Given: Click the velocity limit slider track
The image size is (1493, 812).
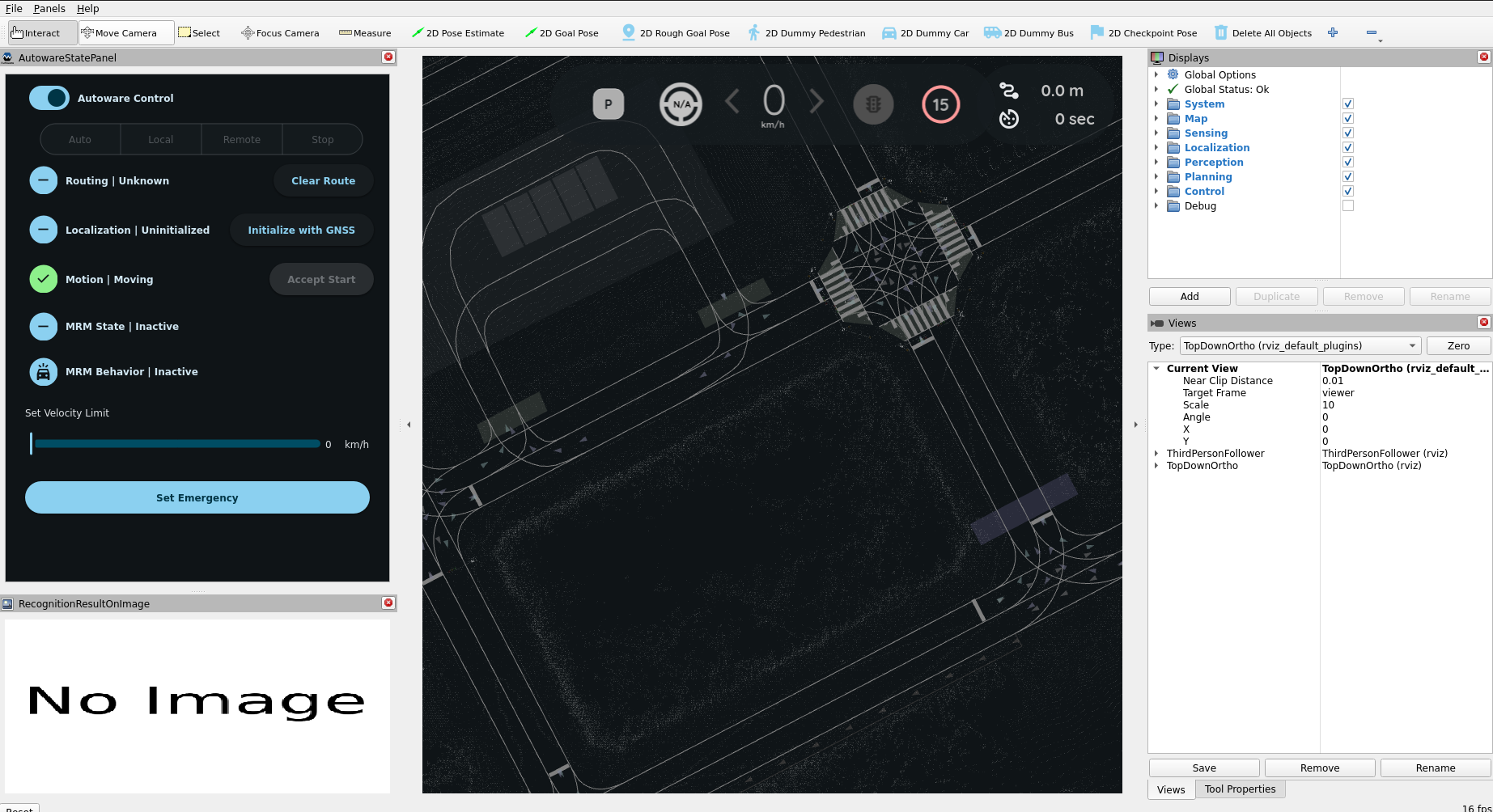Looking at the screenshot, I should click(176, 443).
